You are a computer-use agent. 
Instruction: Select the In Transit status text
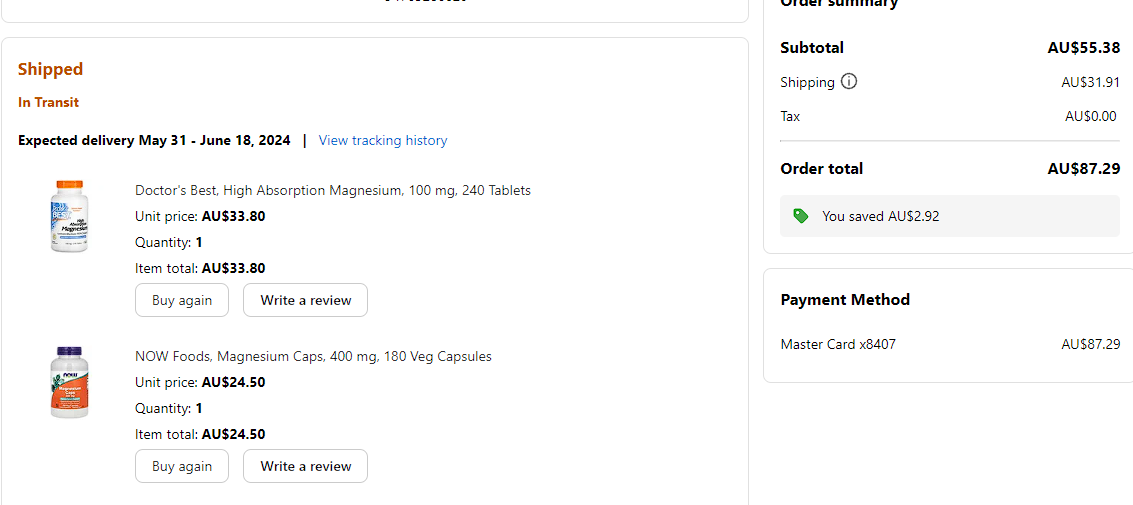click(48, 102)
